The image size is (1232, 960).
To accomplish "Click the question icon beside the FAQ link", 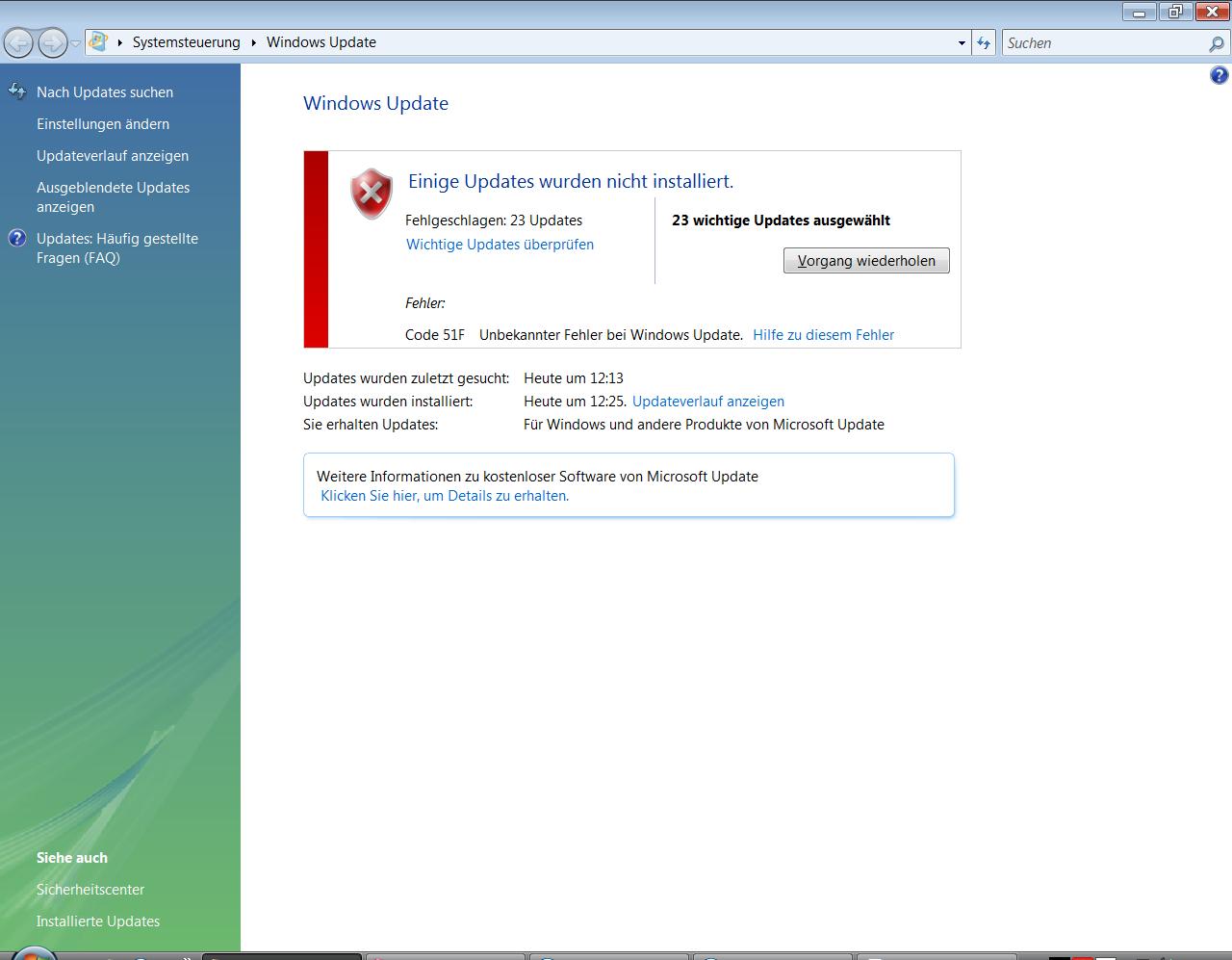I will pos(17,238).
